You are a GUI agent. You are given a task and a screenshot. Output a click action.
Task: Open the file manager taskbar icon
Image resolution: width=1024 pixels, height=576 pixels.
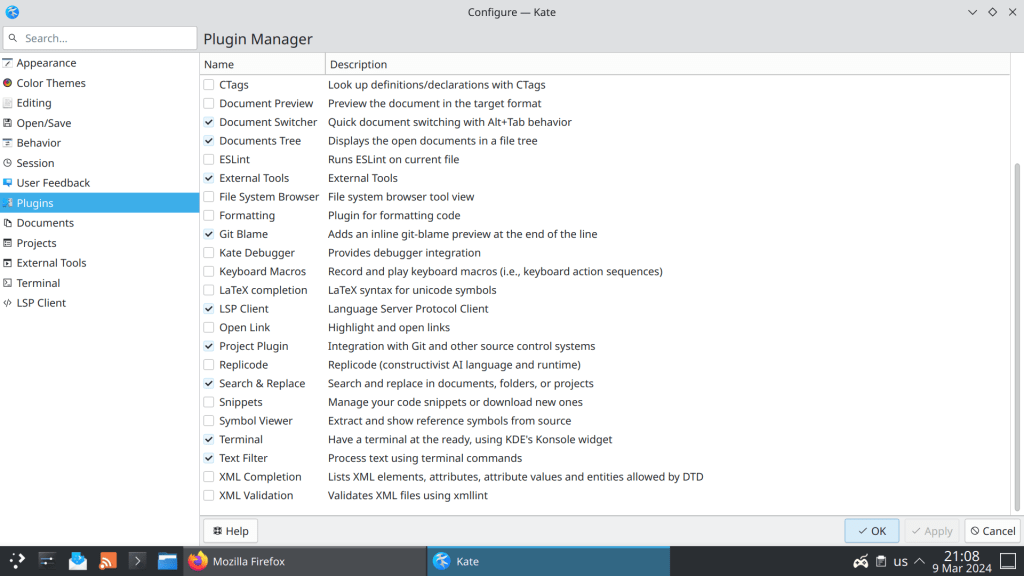pos(167,561)
